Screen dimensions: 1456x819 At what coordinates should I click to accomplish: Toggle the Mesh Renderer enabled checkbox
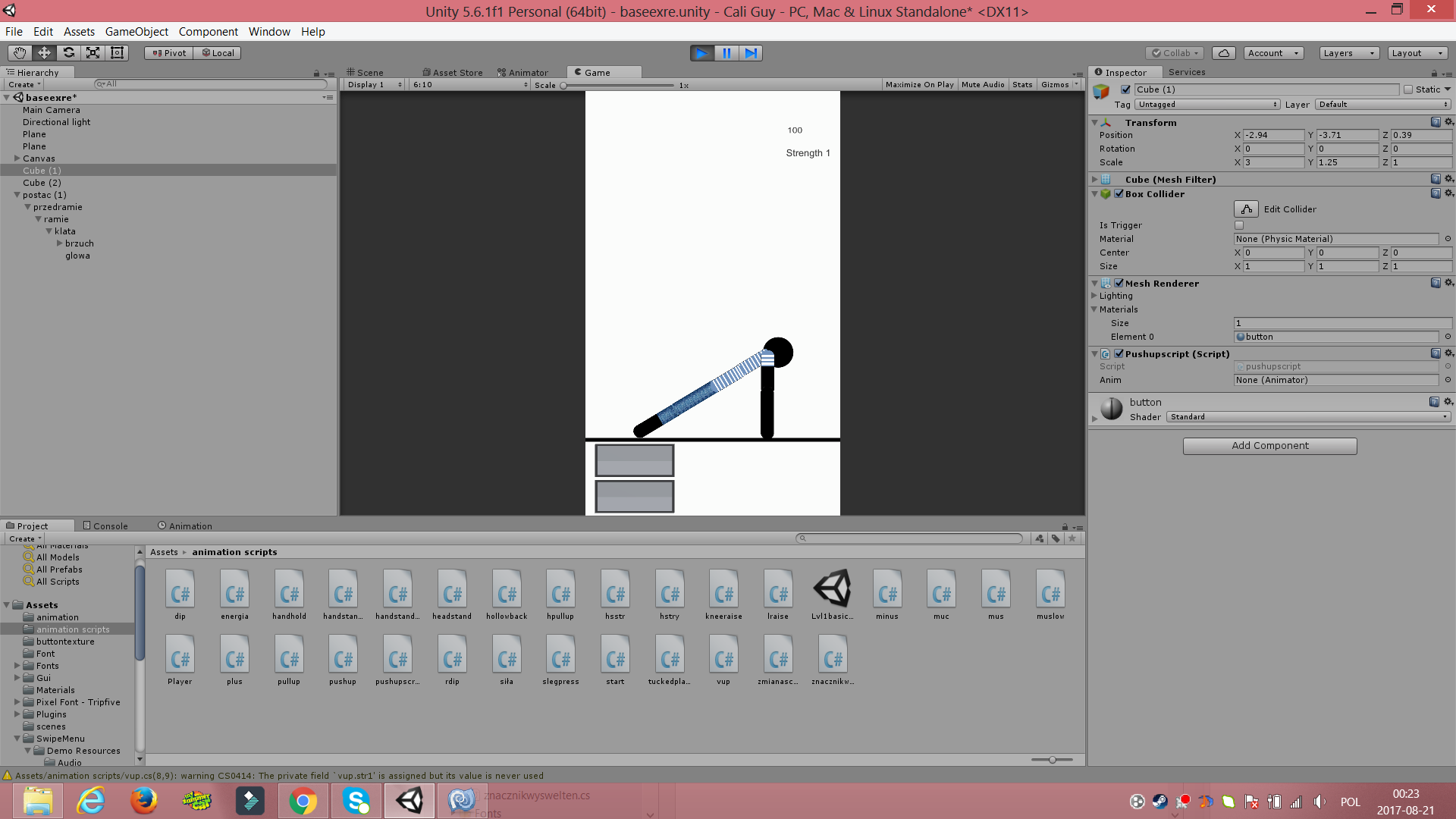pos(1119,283)
